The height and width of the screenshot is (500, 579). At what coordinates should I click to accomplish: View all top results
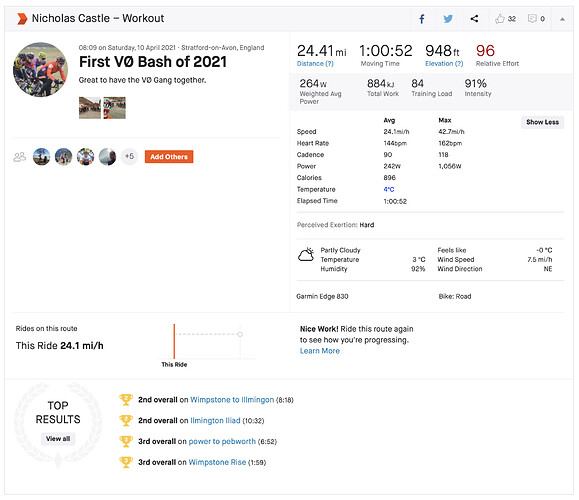(x=58, y=439)
